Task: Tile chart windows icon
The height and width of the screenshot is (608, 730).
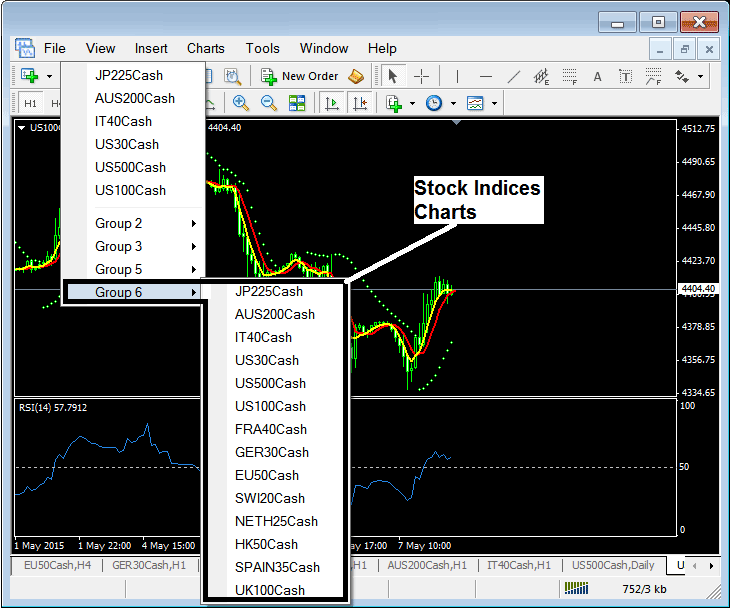Action: point(297,103)
